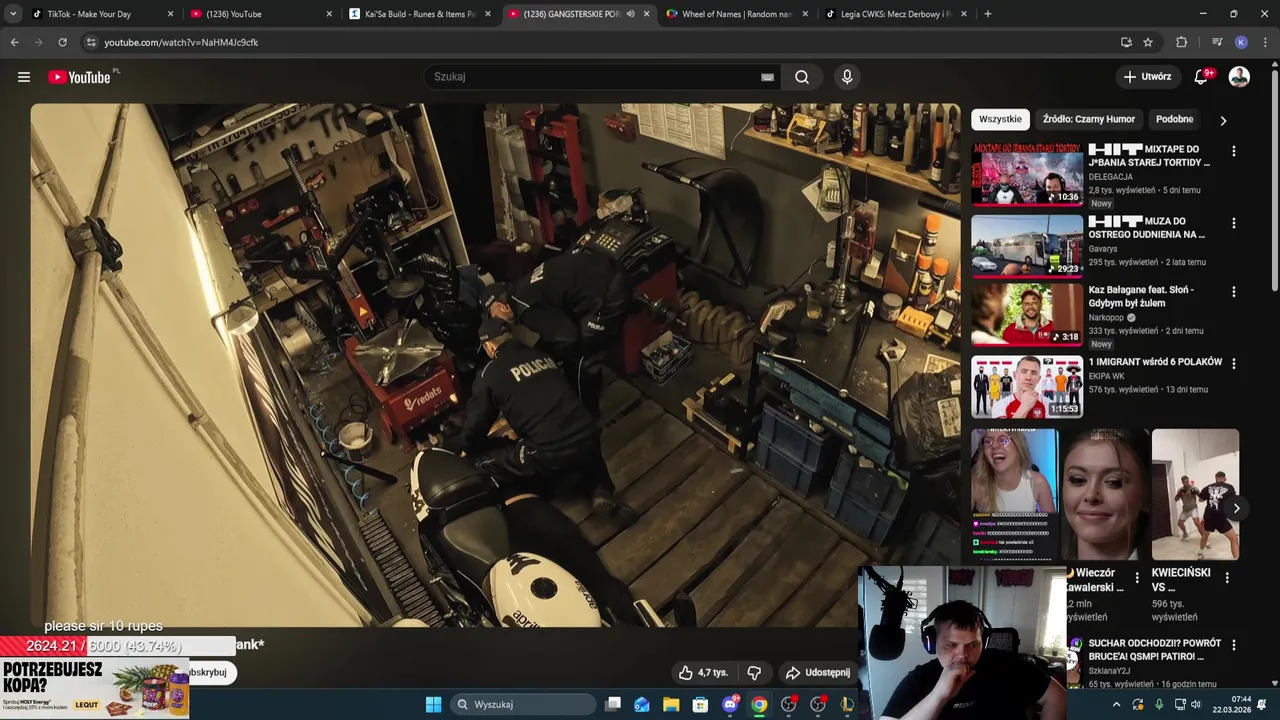Open options for MIXTAPE DO J*BANIA video

tap(1233, 151)
